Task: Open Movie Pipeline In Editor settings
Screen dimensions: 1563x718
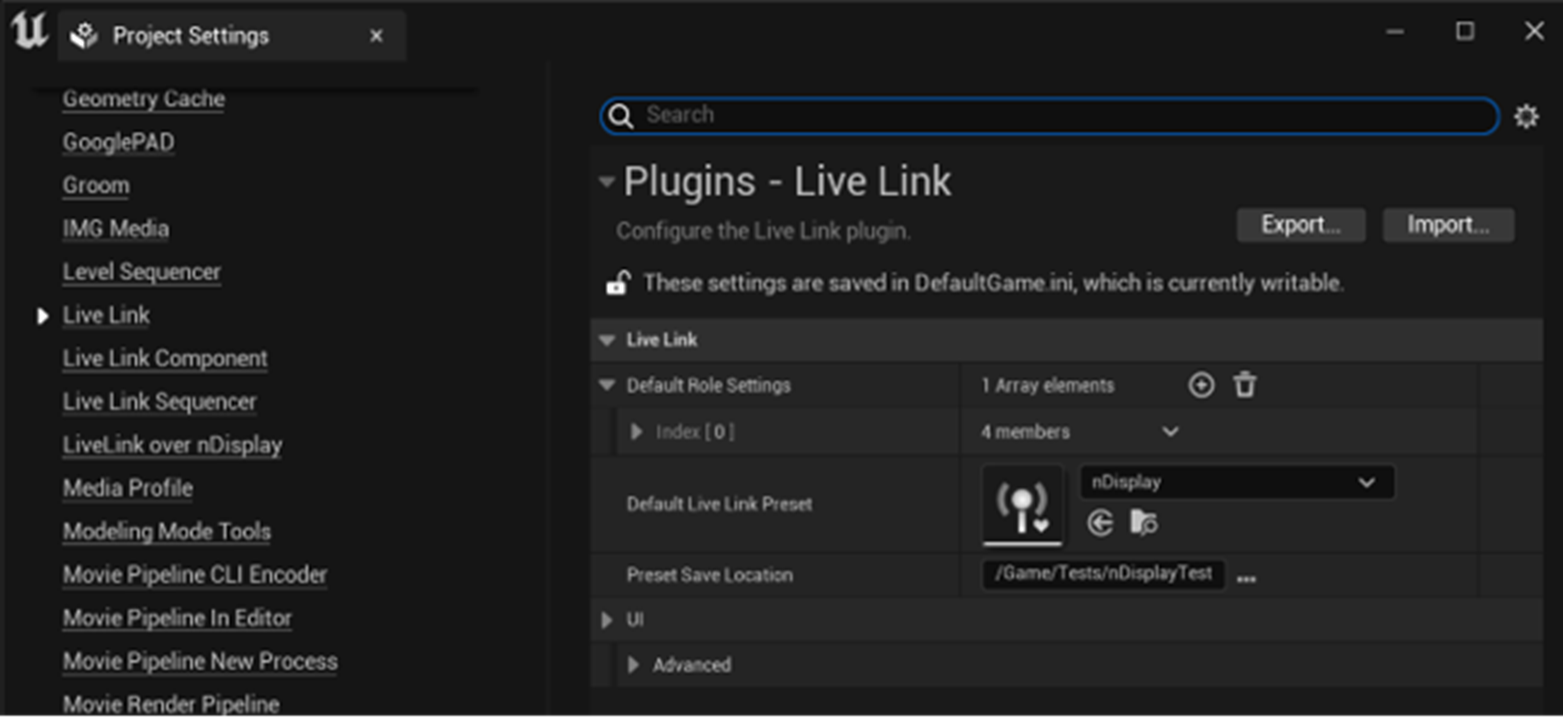Action: pos(178,618)
